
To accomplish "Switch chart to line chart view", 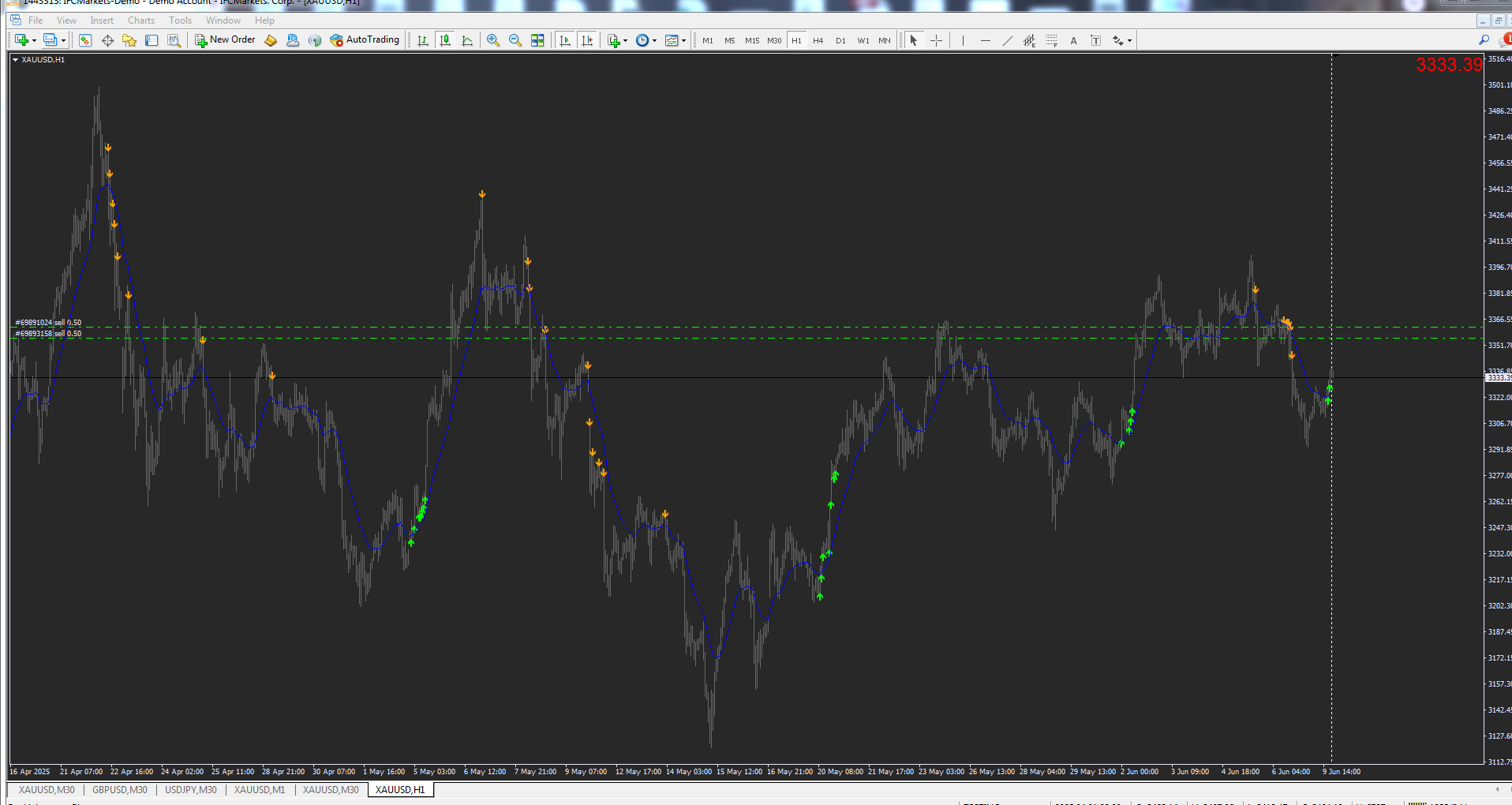I will [x=467, y=40].
